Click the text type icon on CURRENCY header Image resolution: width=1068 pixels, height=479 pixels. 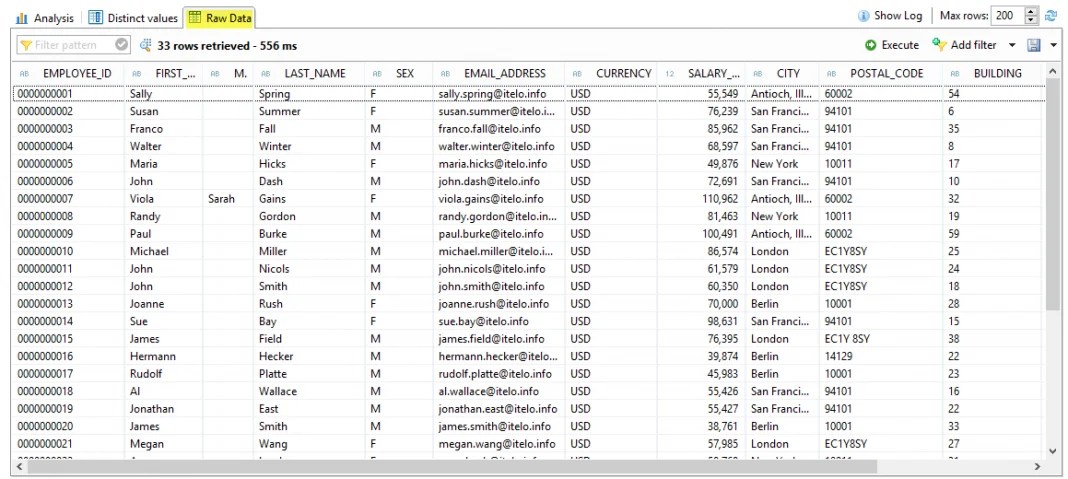[578, 74]
